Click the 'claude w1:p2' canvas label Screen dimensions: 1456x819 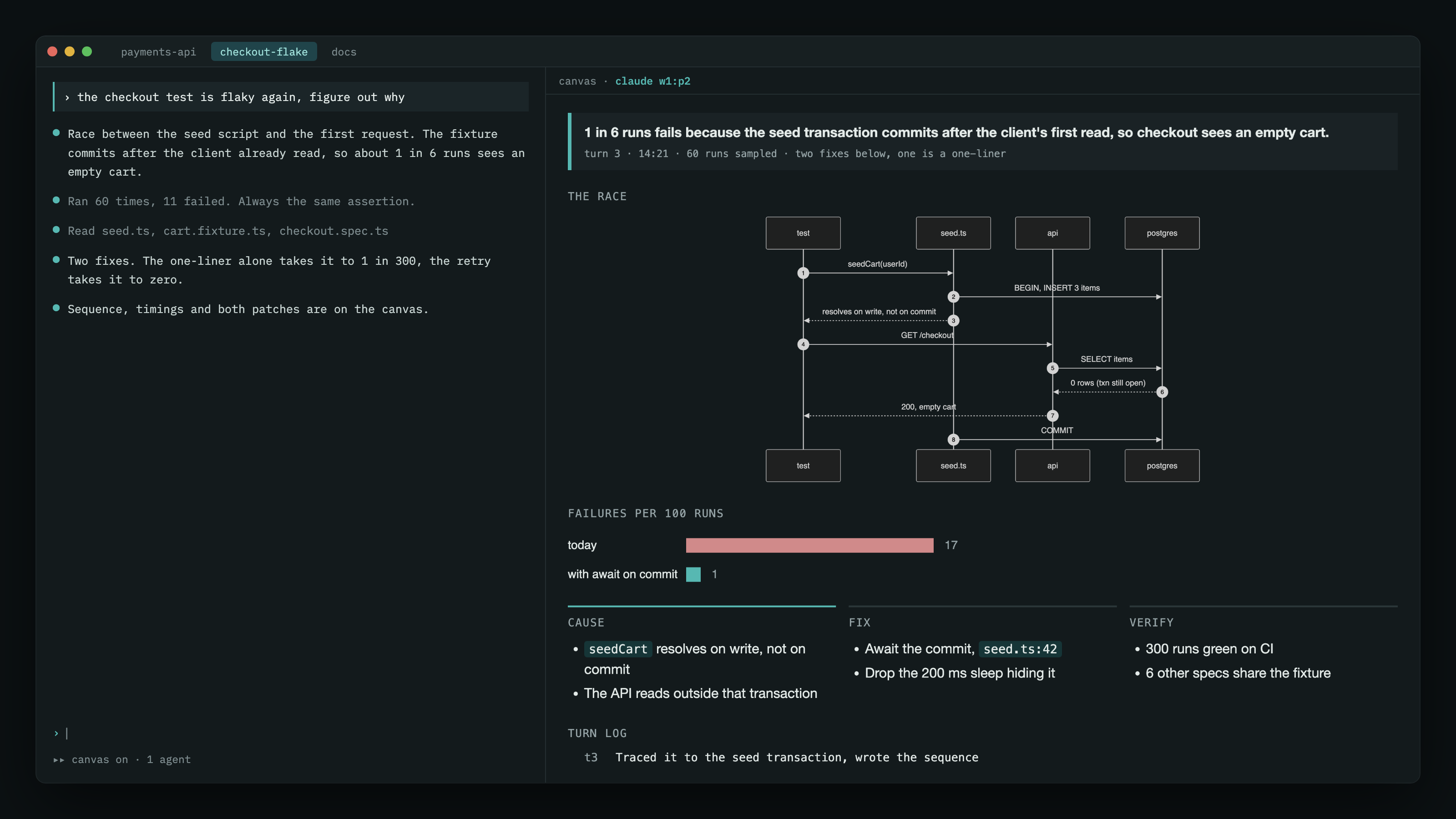[x=653, y=81]
